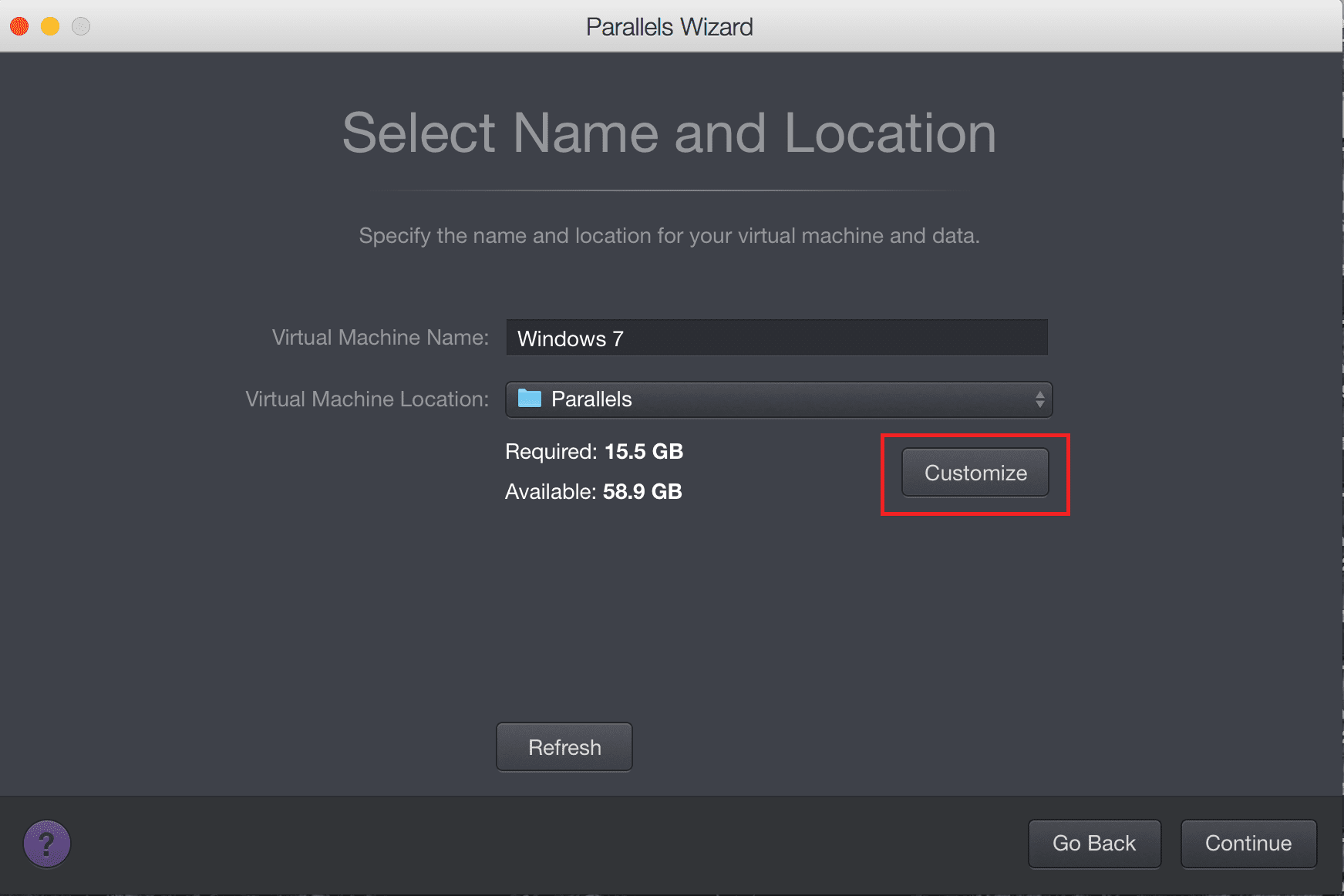Viewport: 1344px width, 896px height.
Task: Minimize the Parallels Wizard window
Action: [x=50, y=26]
